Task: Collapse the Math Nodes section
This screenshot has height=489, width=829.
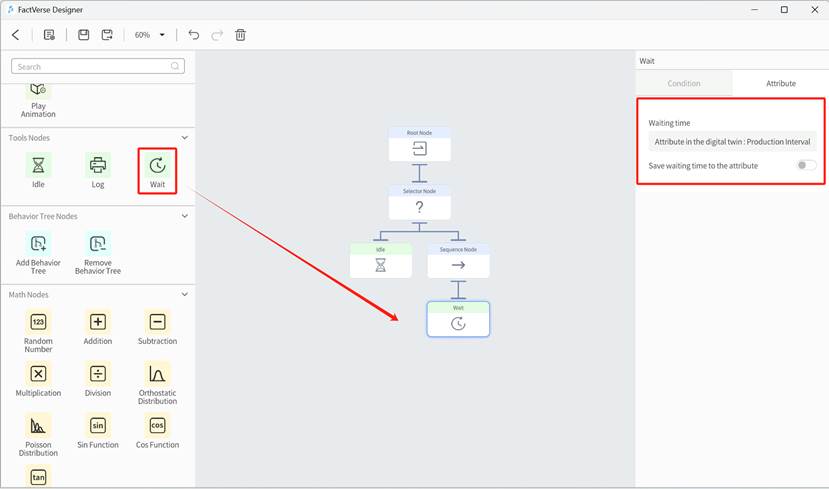Action: 184,295
